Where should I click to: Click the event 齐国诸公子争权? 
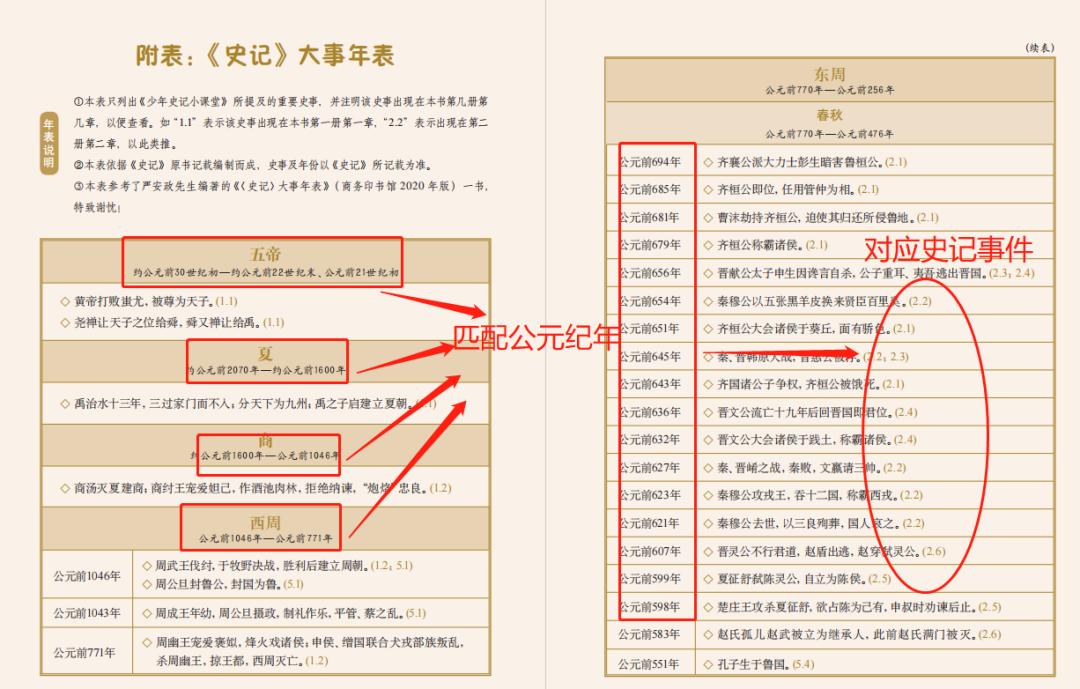tap(804, 384)
